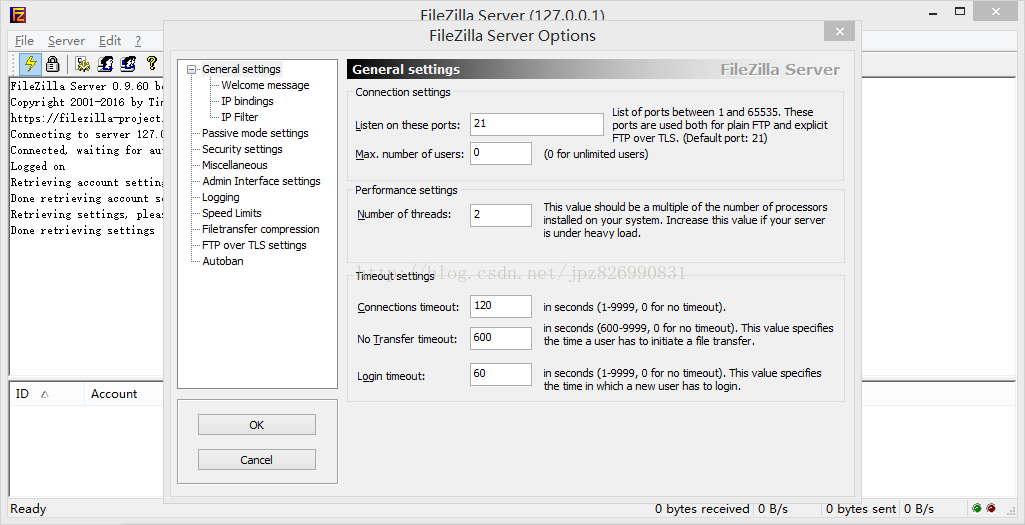Collapse the General settings tree node
This screenshot has height=525, width=1025.
tap(192, 69)
